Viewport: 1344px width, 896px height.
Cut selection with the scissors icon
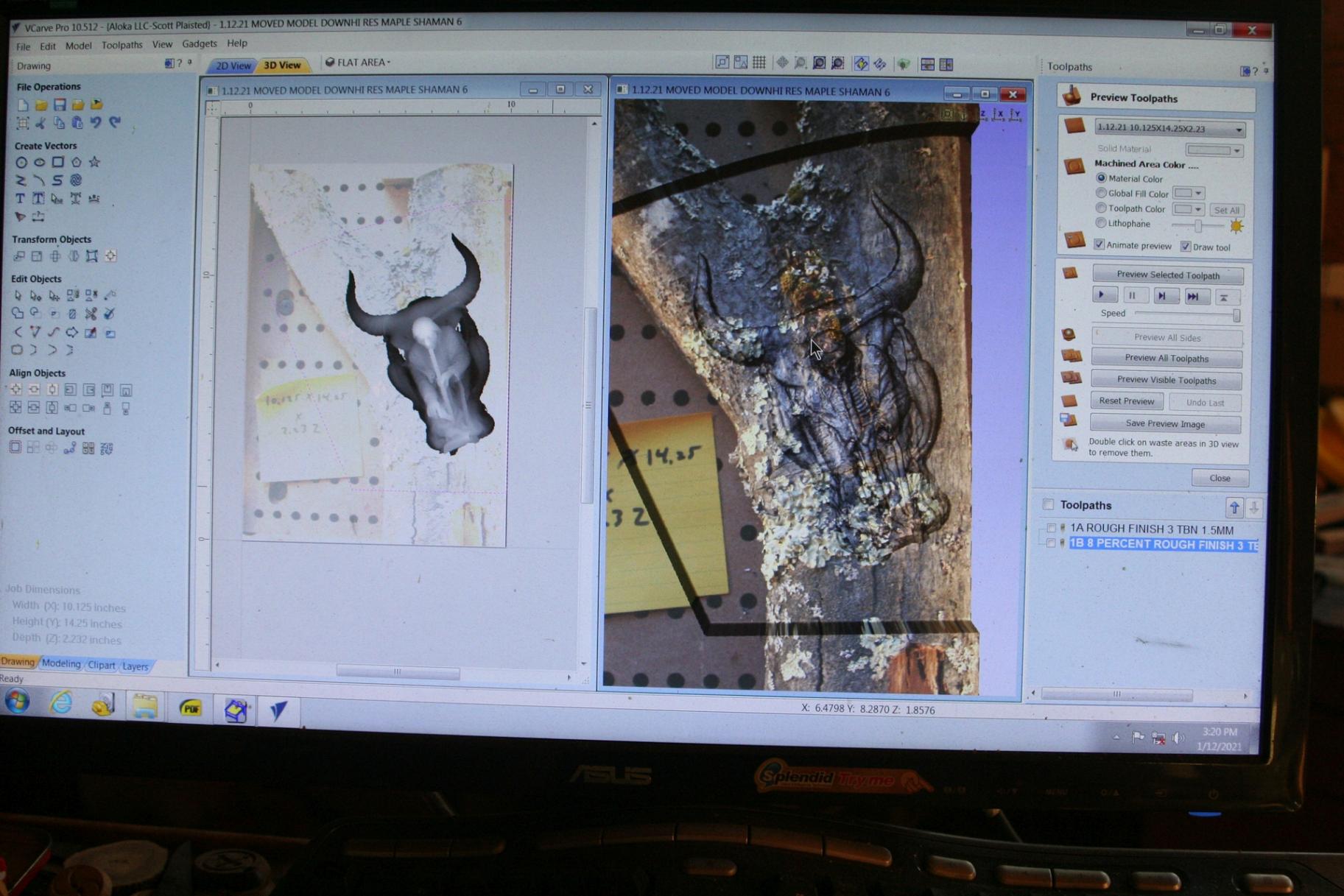41,123
